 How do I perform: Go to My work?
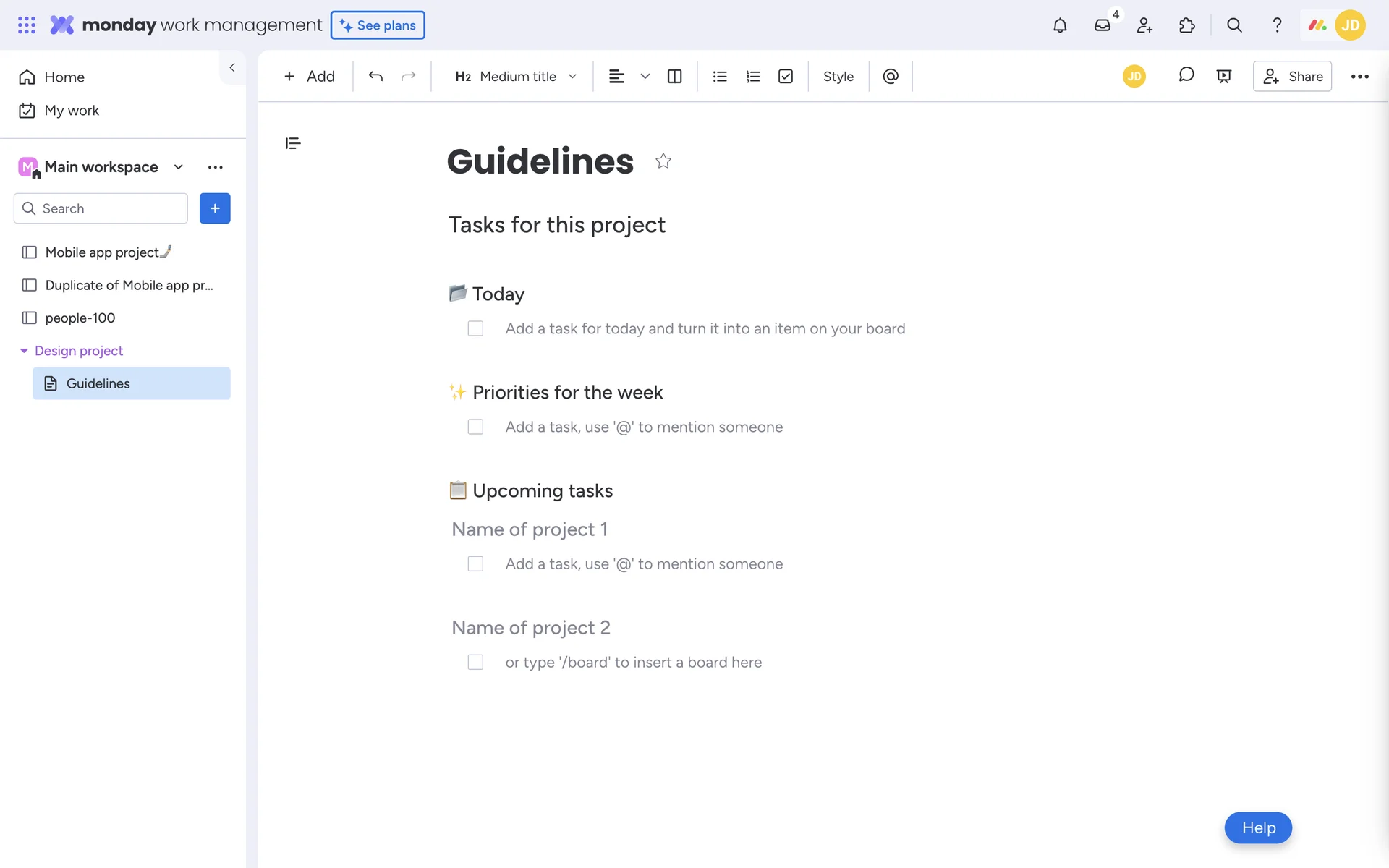pos(71,111)
